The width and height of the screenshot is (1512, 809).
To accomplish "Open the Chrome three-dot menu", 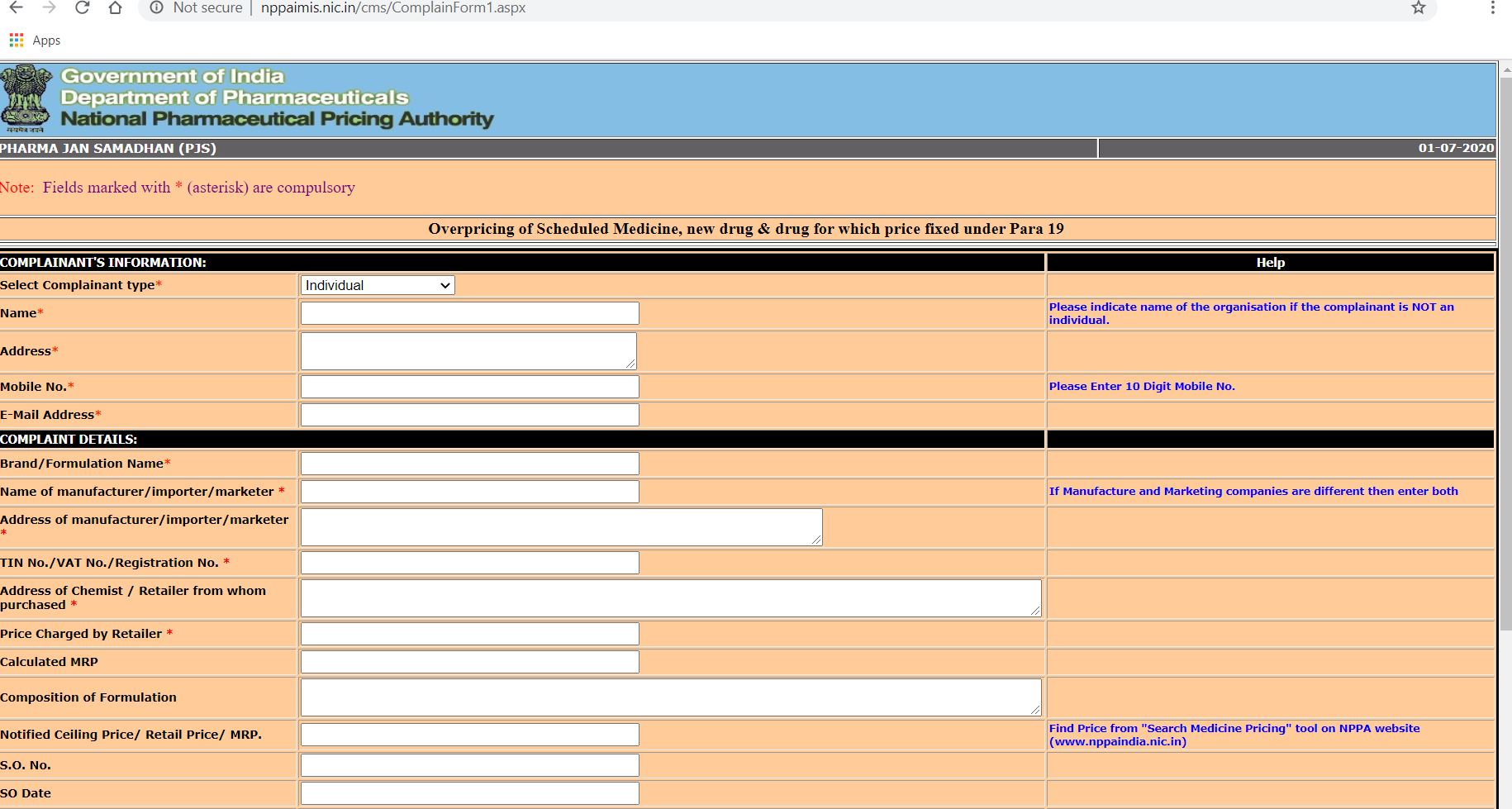I will coord(1492,8).
